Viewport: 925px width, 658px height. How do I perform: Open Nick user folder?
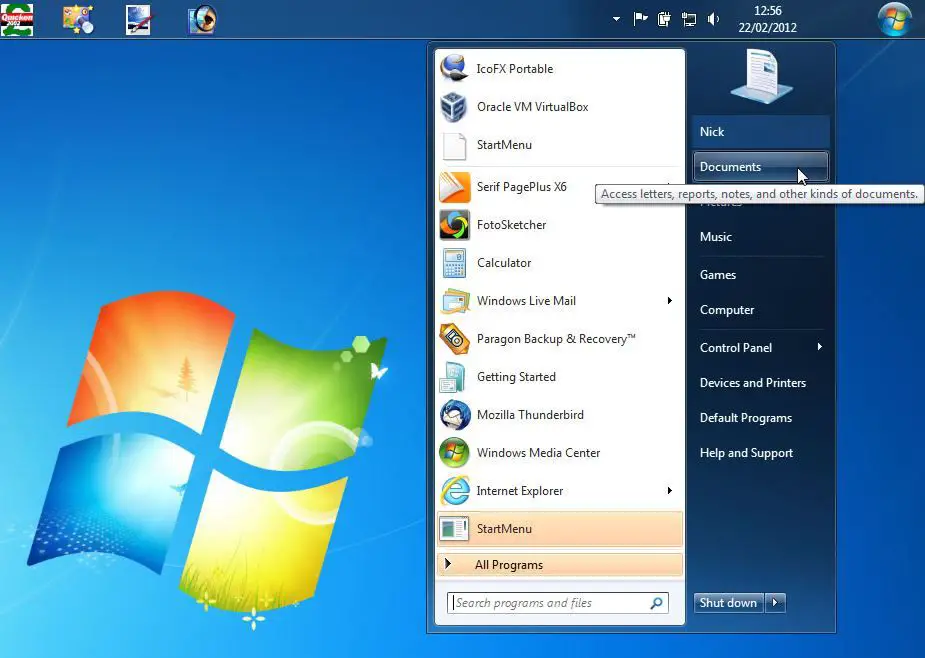[760, 132]
